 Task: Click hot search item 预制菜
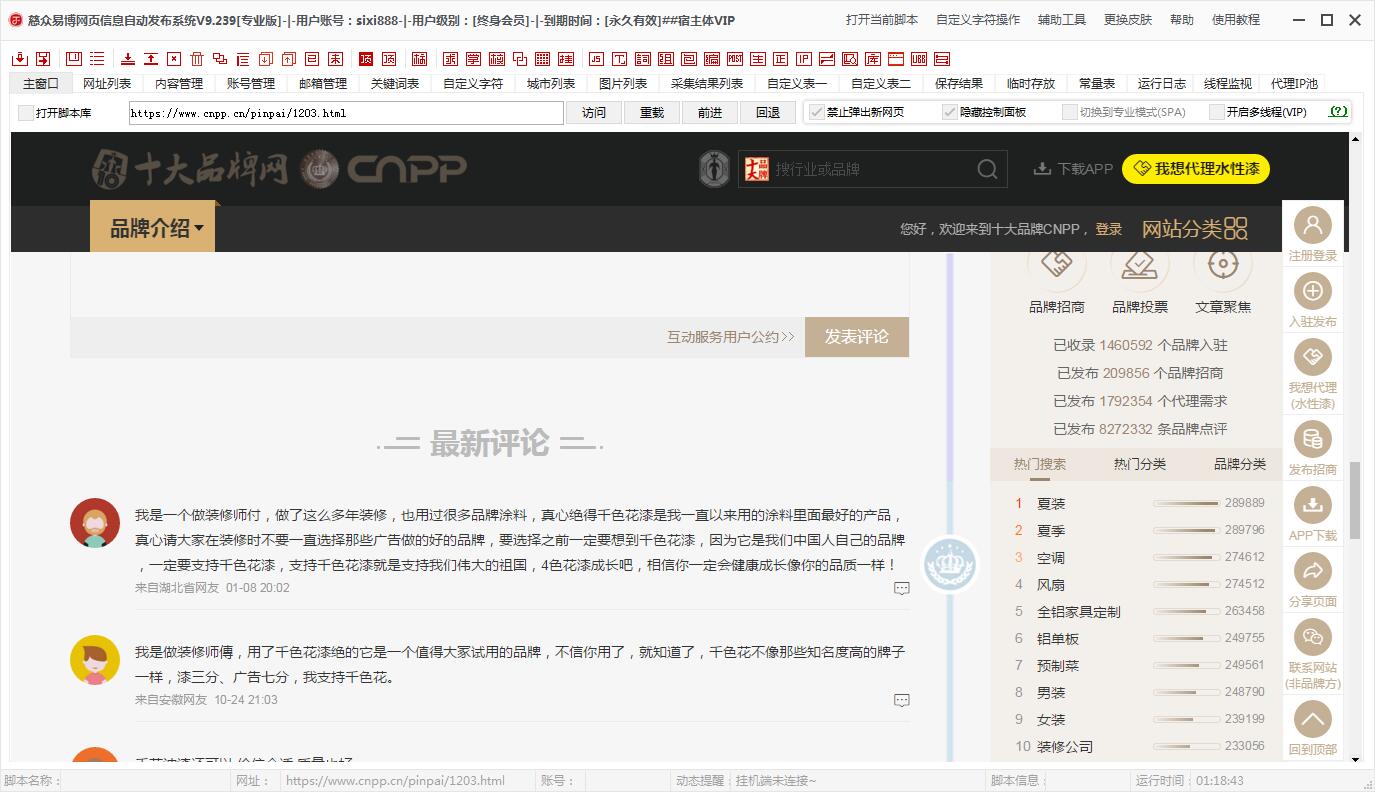tap(1058, 666)
